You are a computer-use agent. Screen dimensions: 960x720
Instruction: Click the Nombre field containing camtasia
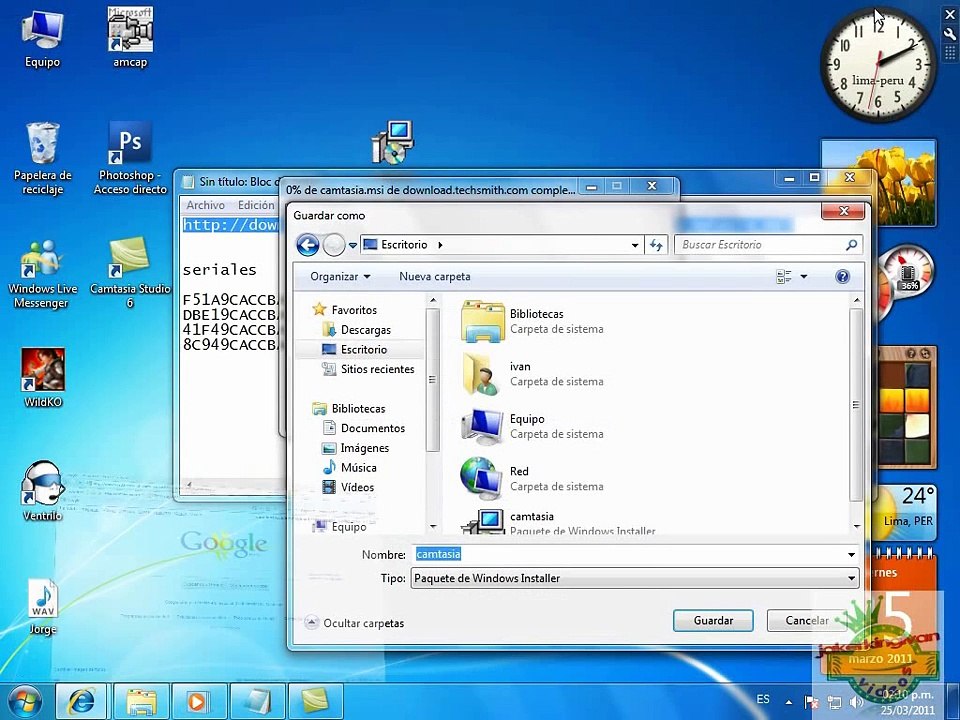[636, 555]
